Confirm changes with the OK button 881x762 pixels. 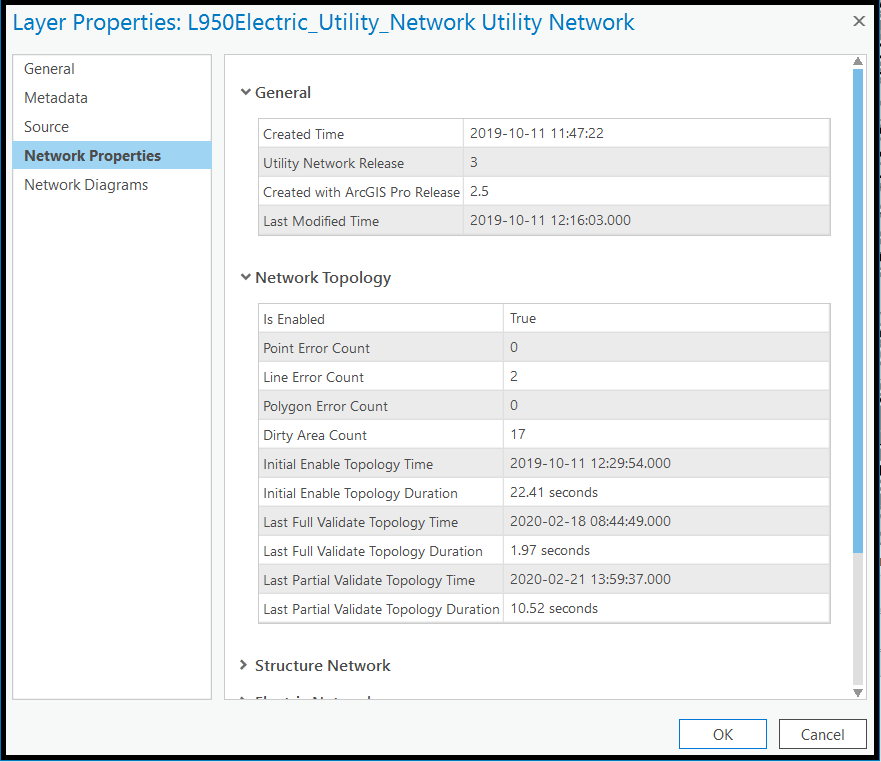[722, 733]
